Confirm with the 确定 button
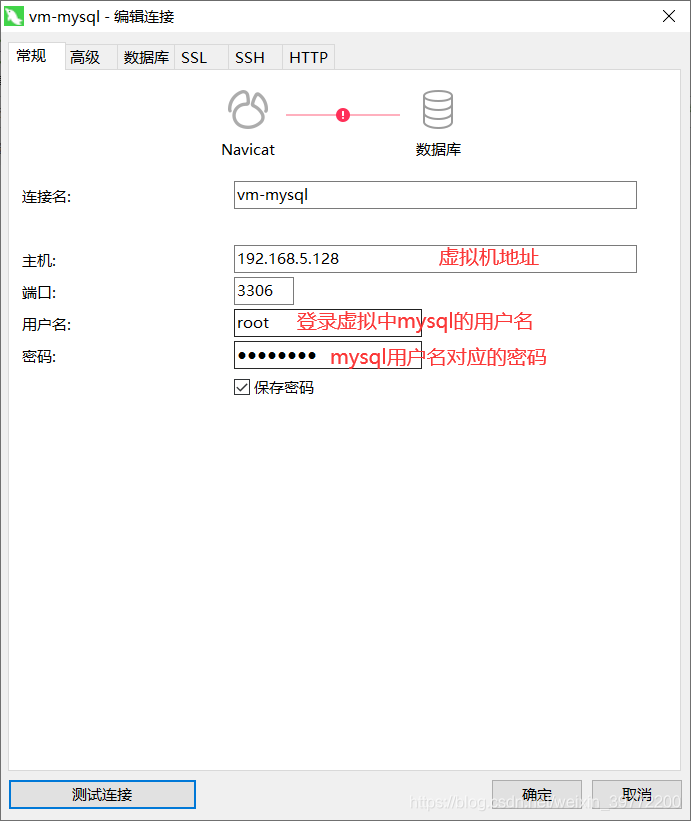The image size is (691, 821). 537,794
